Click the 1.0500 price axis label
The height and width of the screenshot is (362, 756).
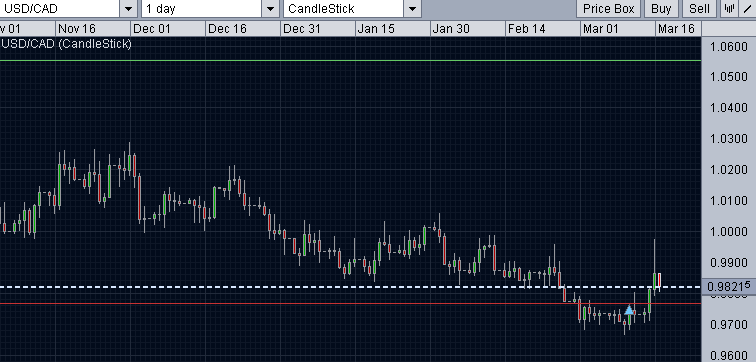click(729, 77)
